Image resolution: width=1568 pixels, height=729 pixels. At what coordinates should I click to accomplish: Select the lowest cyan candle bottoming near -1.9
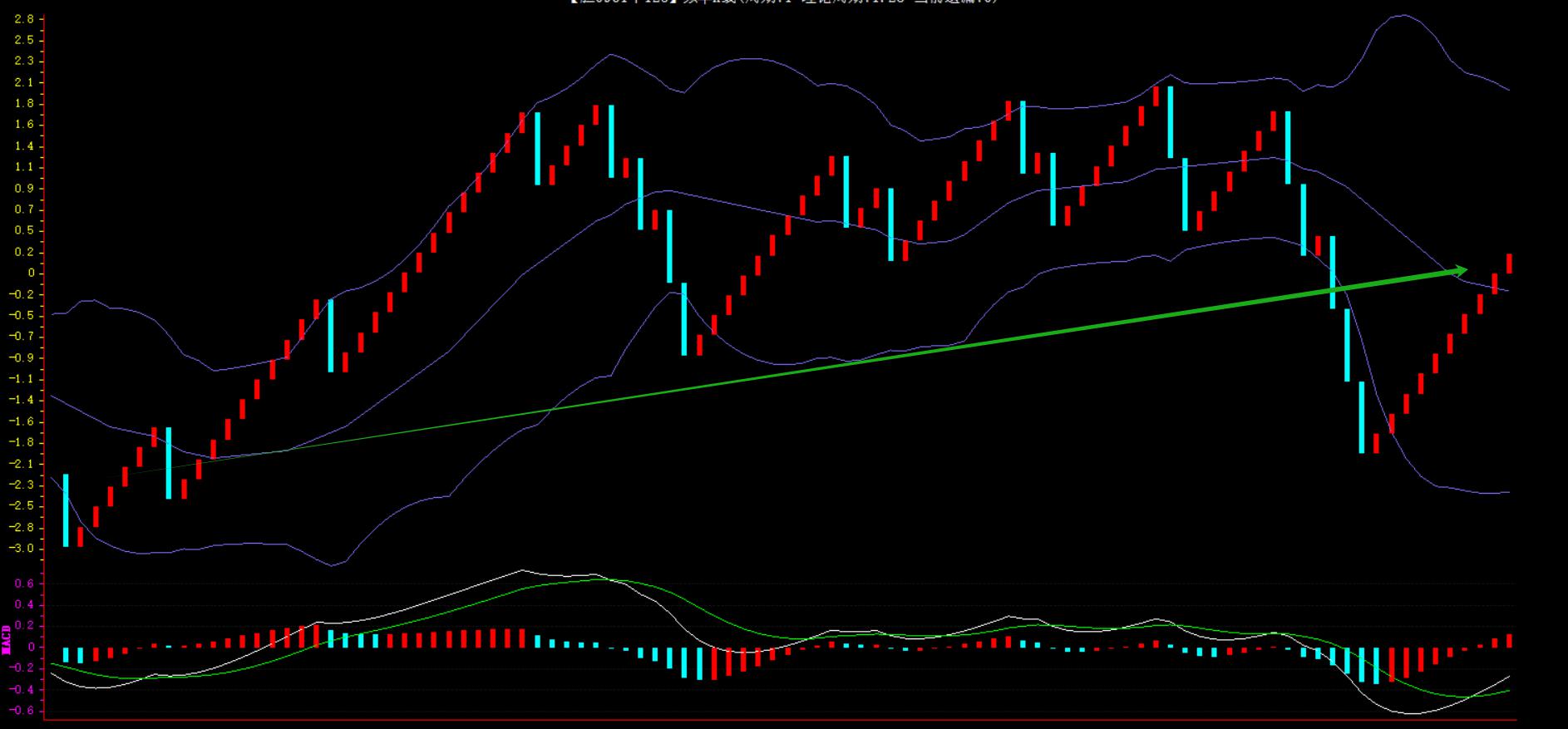[x=1362, y=416]
